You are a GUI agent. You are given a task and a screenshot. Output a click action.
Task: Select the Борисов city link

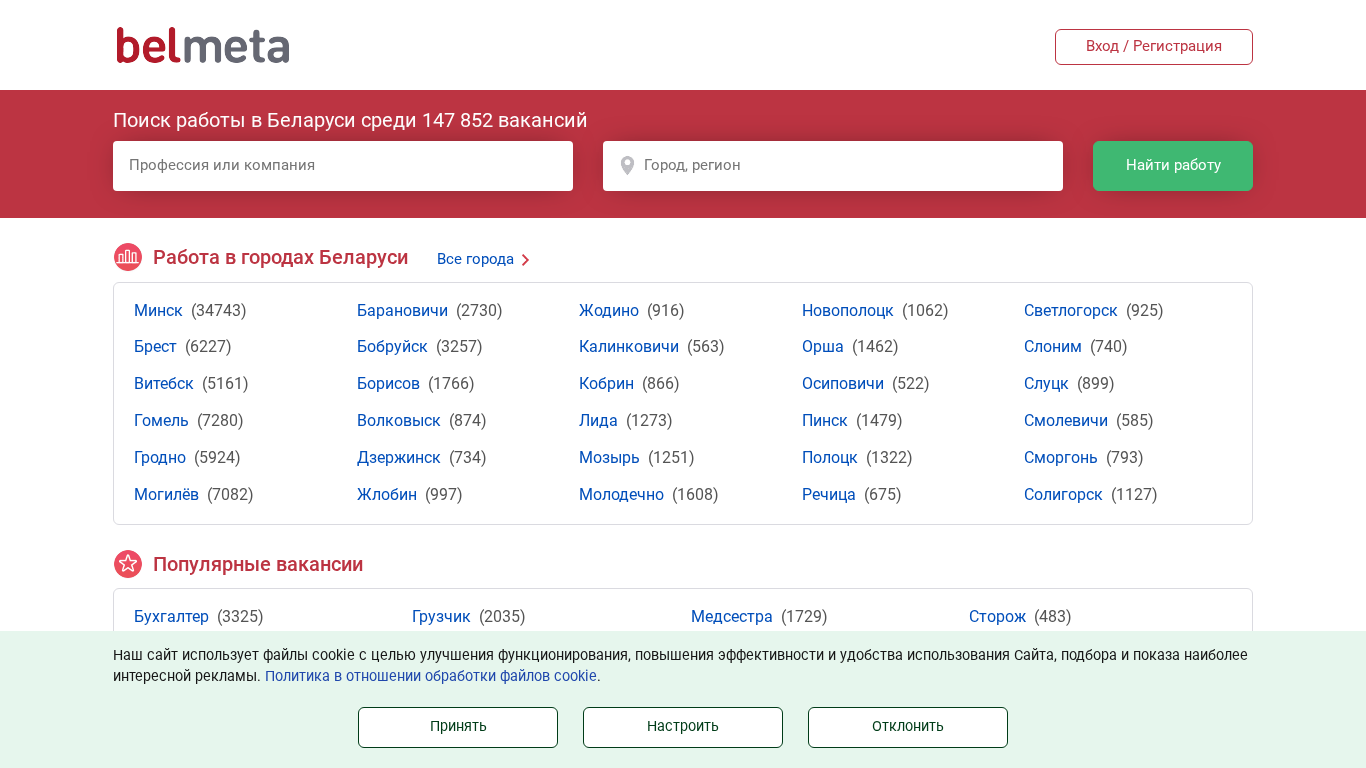388,384
